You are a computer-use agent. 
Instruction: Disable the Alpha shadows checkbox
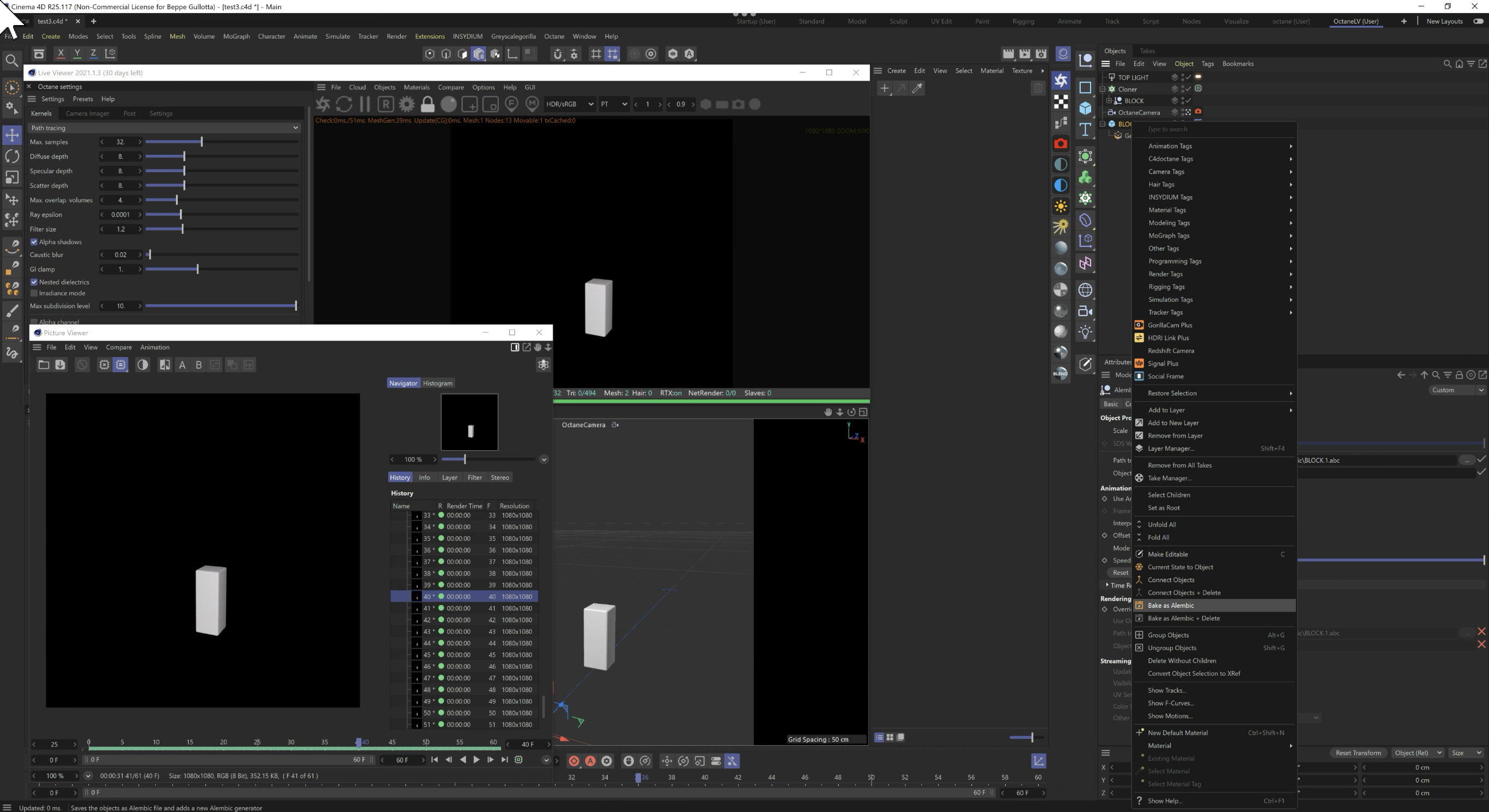34,242
